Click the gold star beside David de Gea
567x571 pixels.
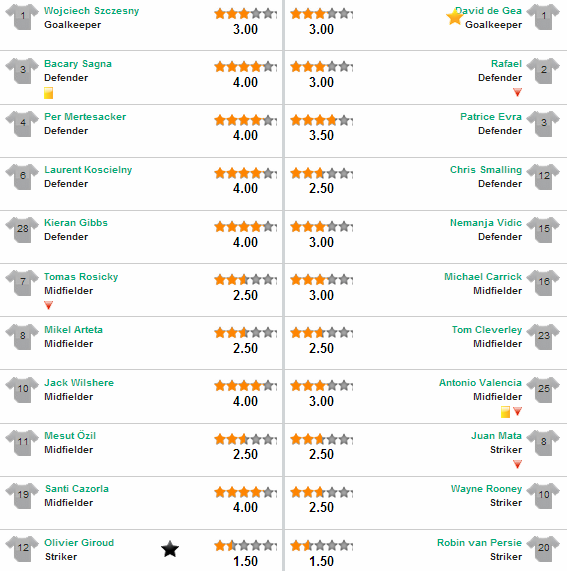point(454,17)
